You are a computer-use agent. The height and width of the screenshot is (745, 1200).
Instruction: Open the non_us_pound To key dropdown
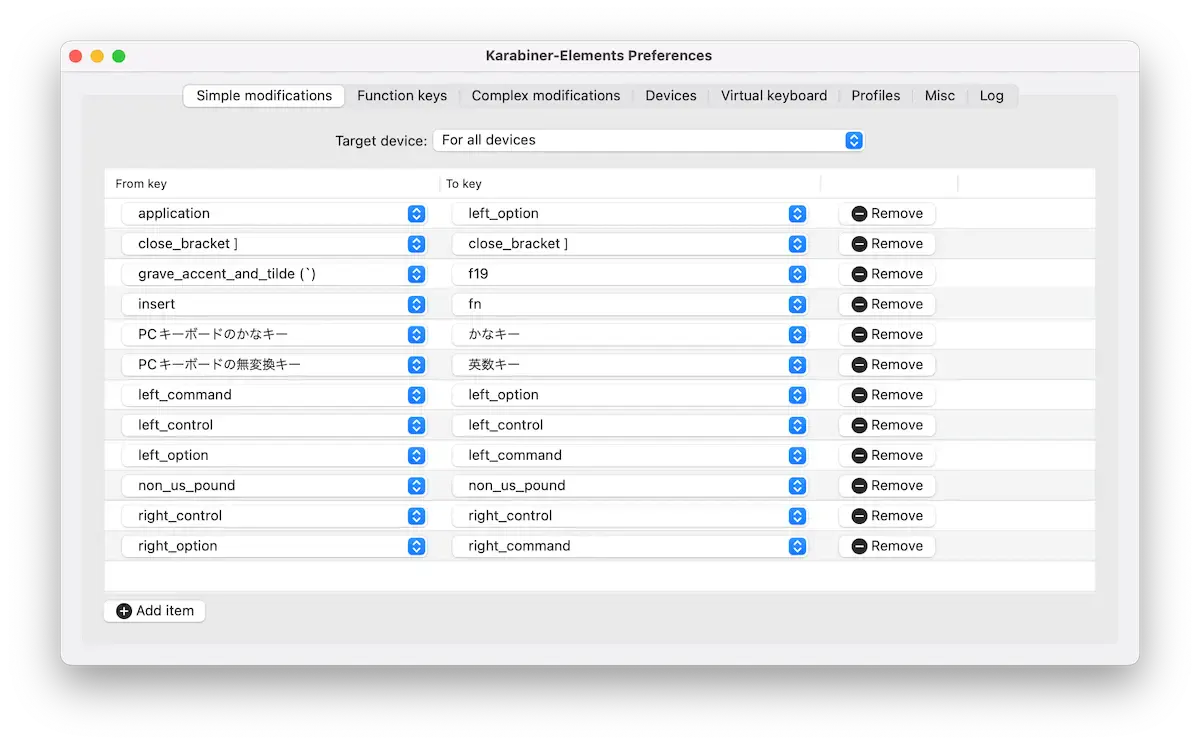pyautogui.click(x=630, y=486)
